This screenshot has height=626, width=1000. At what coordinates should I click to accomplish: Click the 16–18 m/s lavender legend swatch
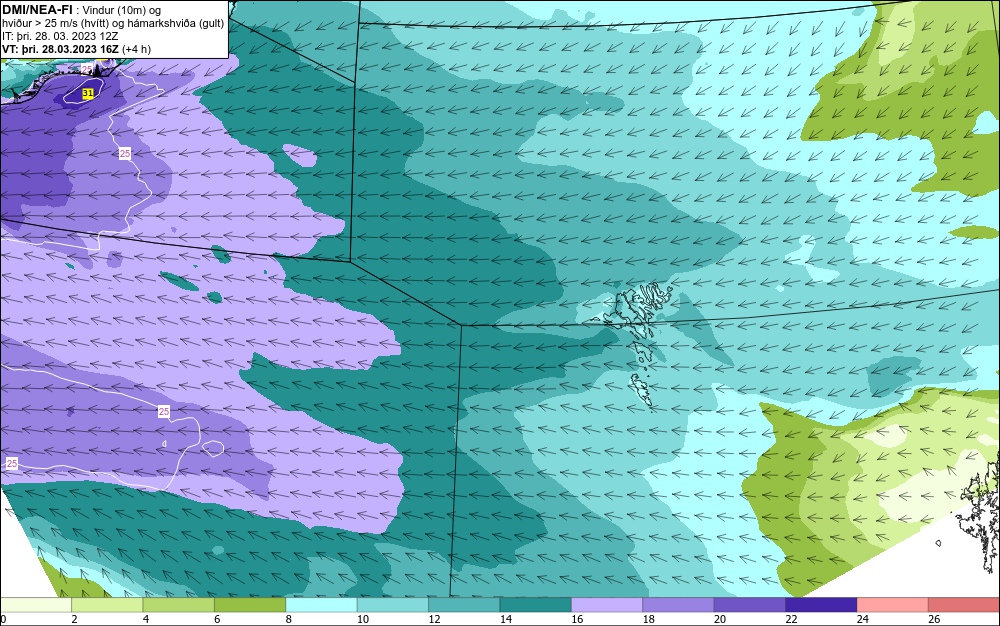point(607,605)
